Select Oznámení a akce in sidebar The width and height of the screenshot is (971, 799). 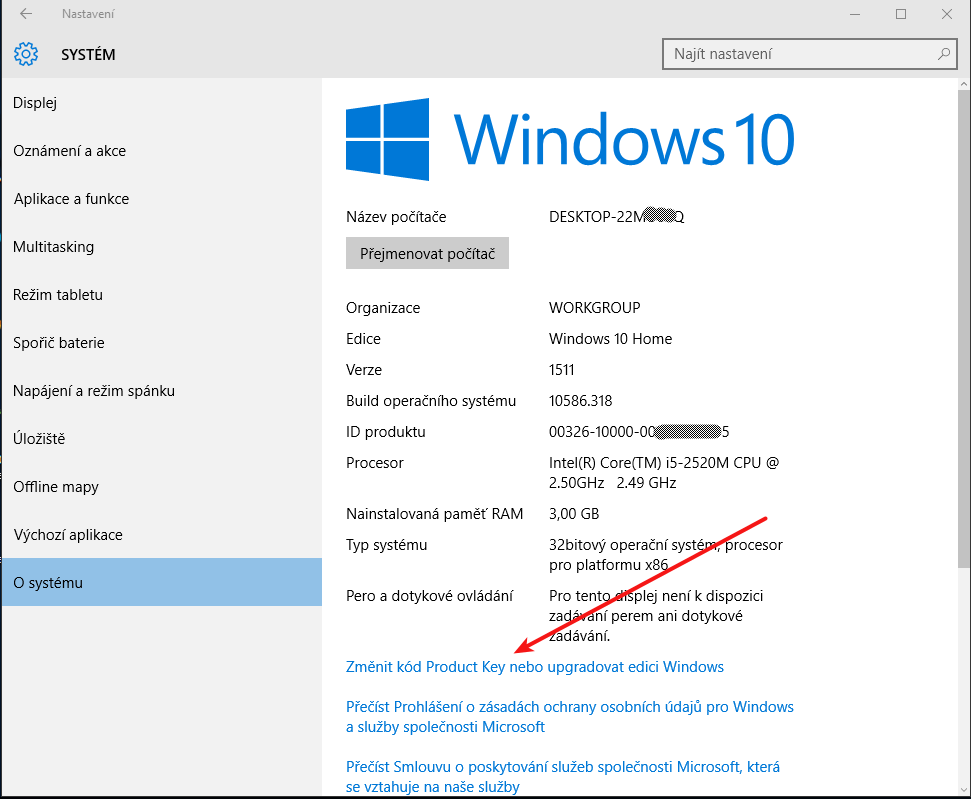pyautogui.click(x=70, y=151)
